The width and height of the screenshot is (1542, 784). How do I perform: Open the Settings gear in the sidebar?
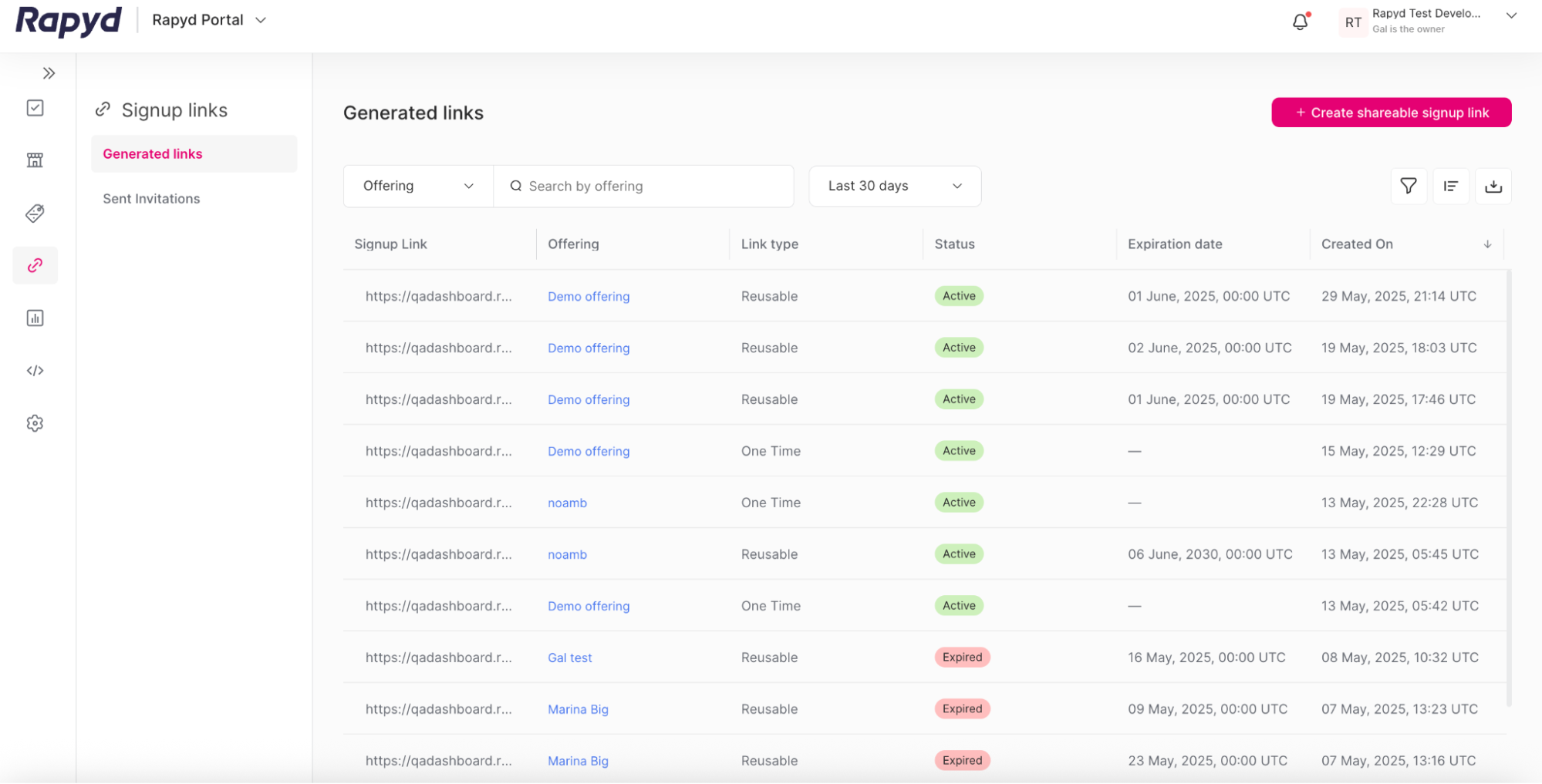click(x=35, y=422)
